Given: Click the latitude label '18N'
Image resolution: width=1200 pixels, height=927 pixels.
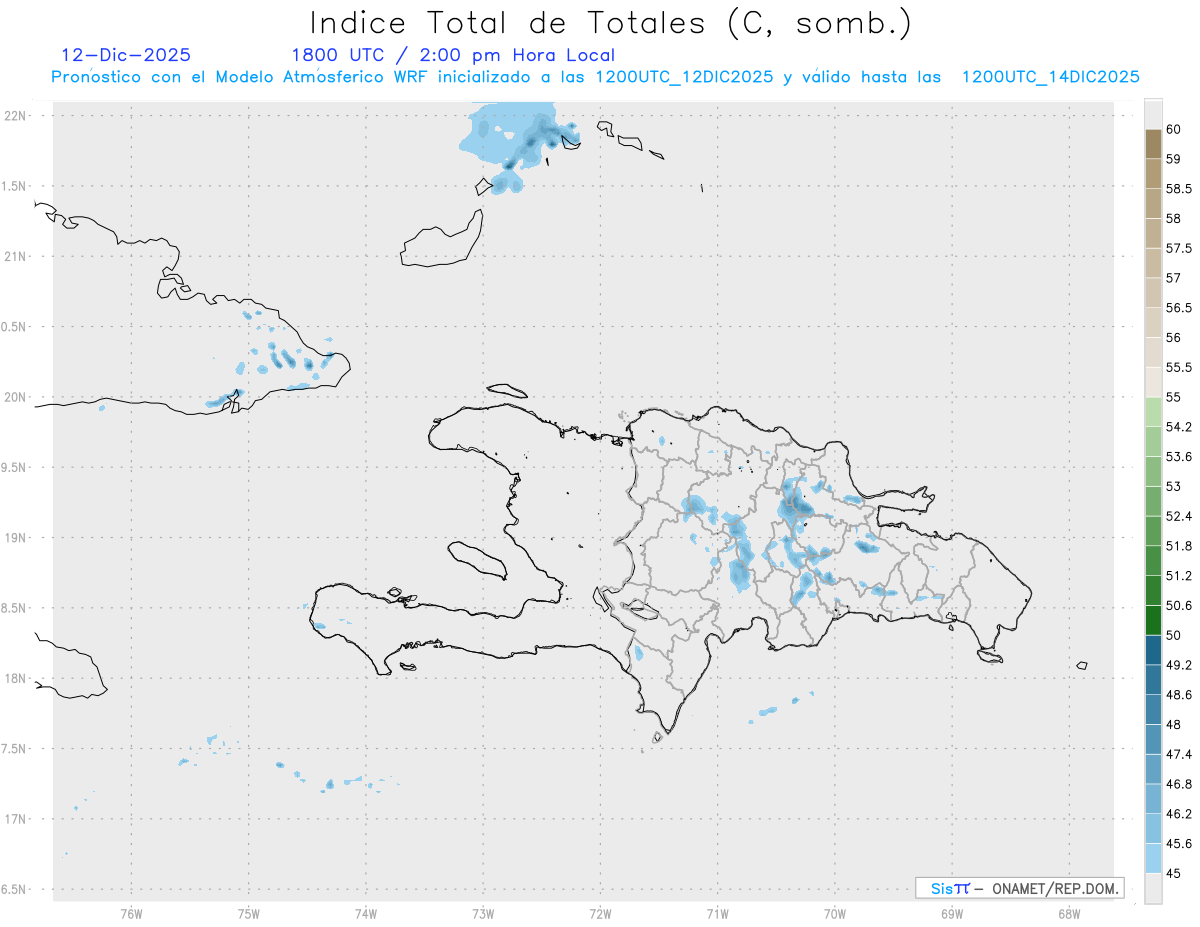Looking at the screenshot, I should (x=16, y=678).
